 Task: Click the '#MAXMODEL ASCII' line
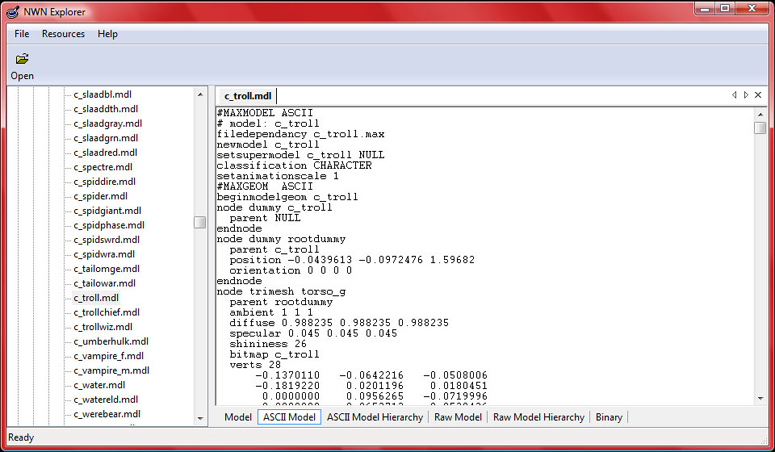pos(265,113)
